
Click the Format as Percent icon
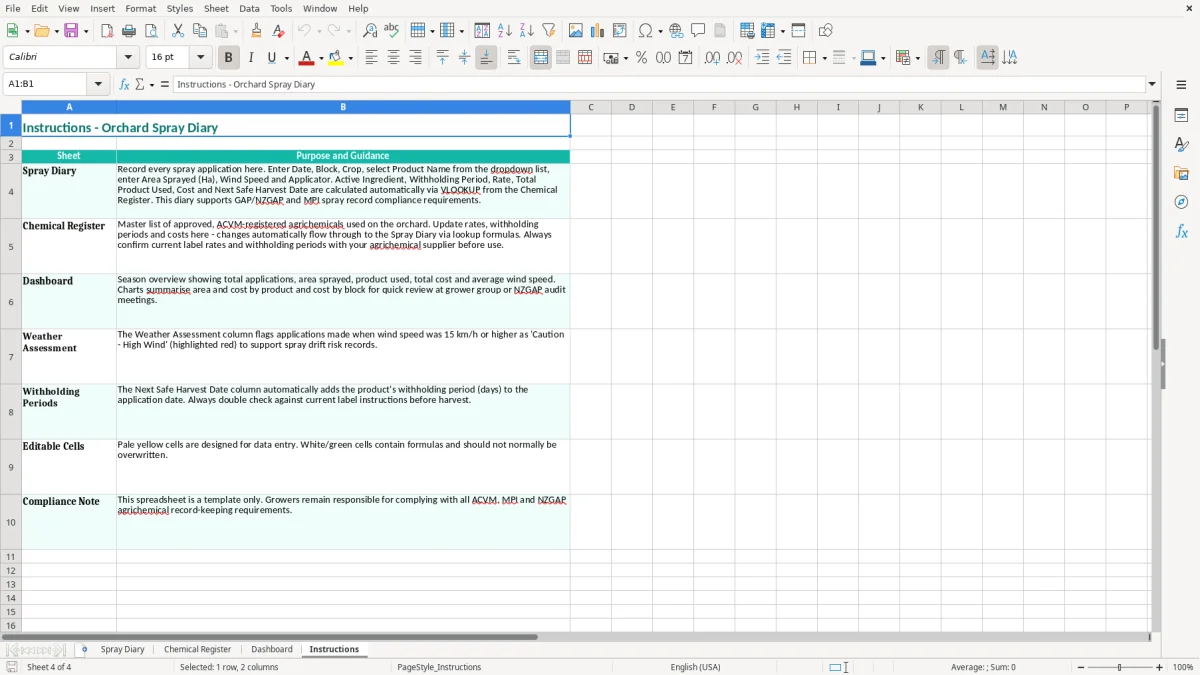coord(641,58)
